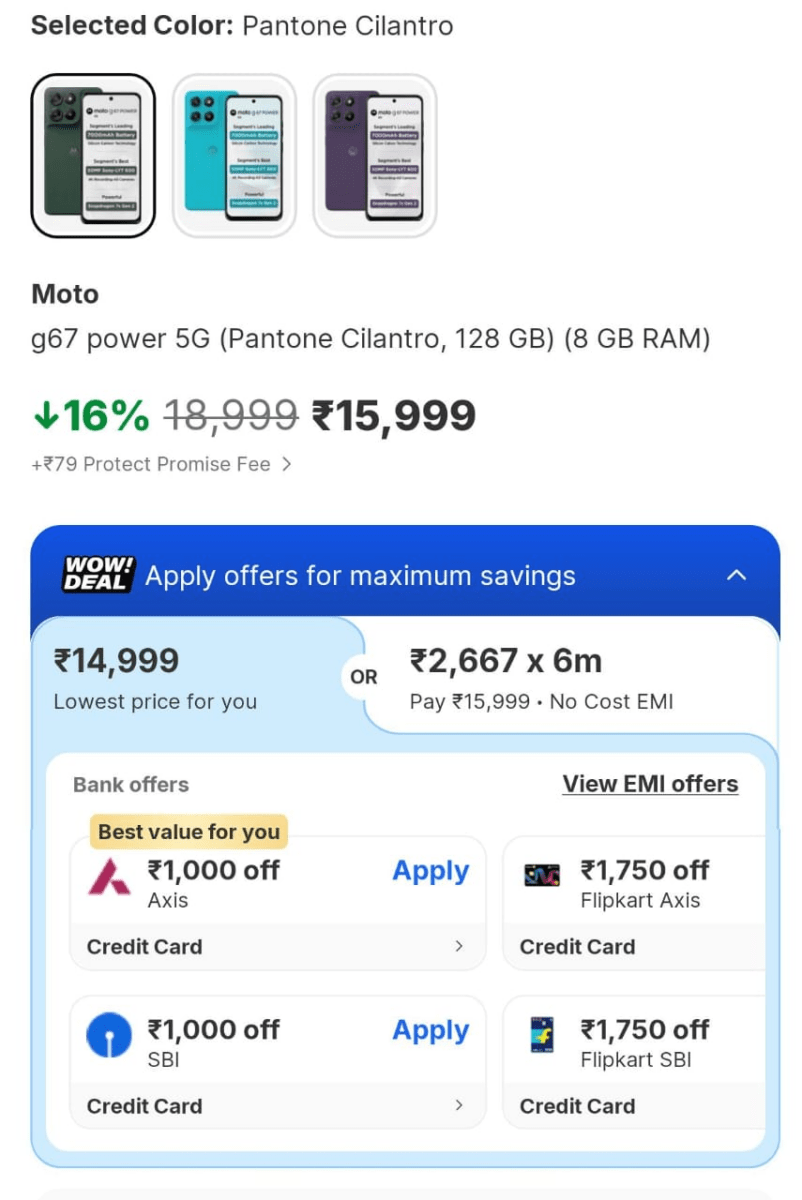
Task: Expand the SBI Credit Card offer details
Action: [x=459, y=1106]
